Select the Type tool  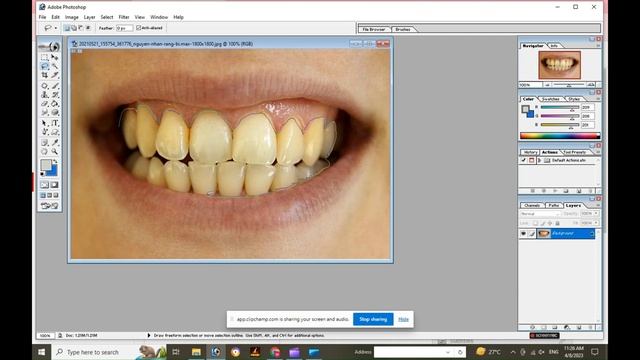(55, 123)
